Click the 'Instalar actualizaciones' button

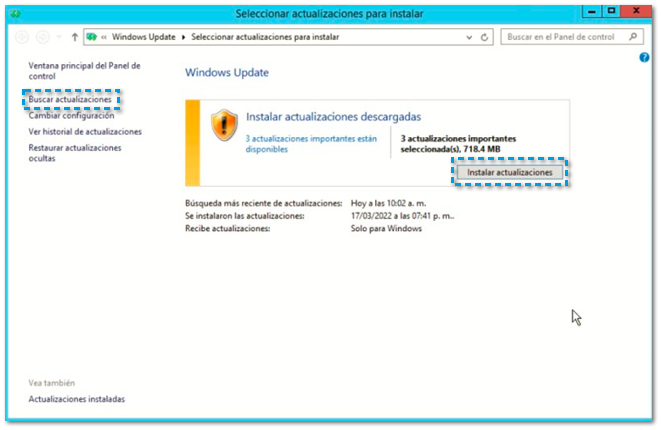(510, 172)
